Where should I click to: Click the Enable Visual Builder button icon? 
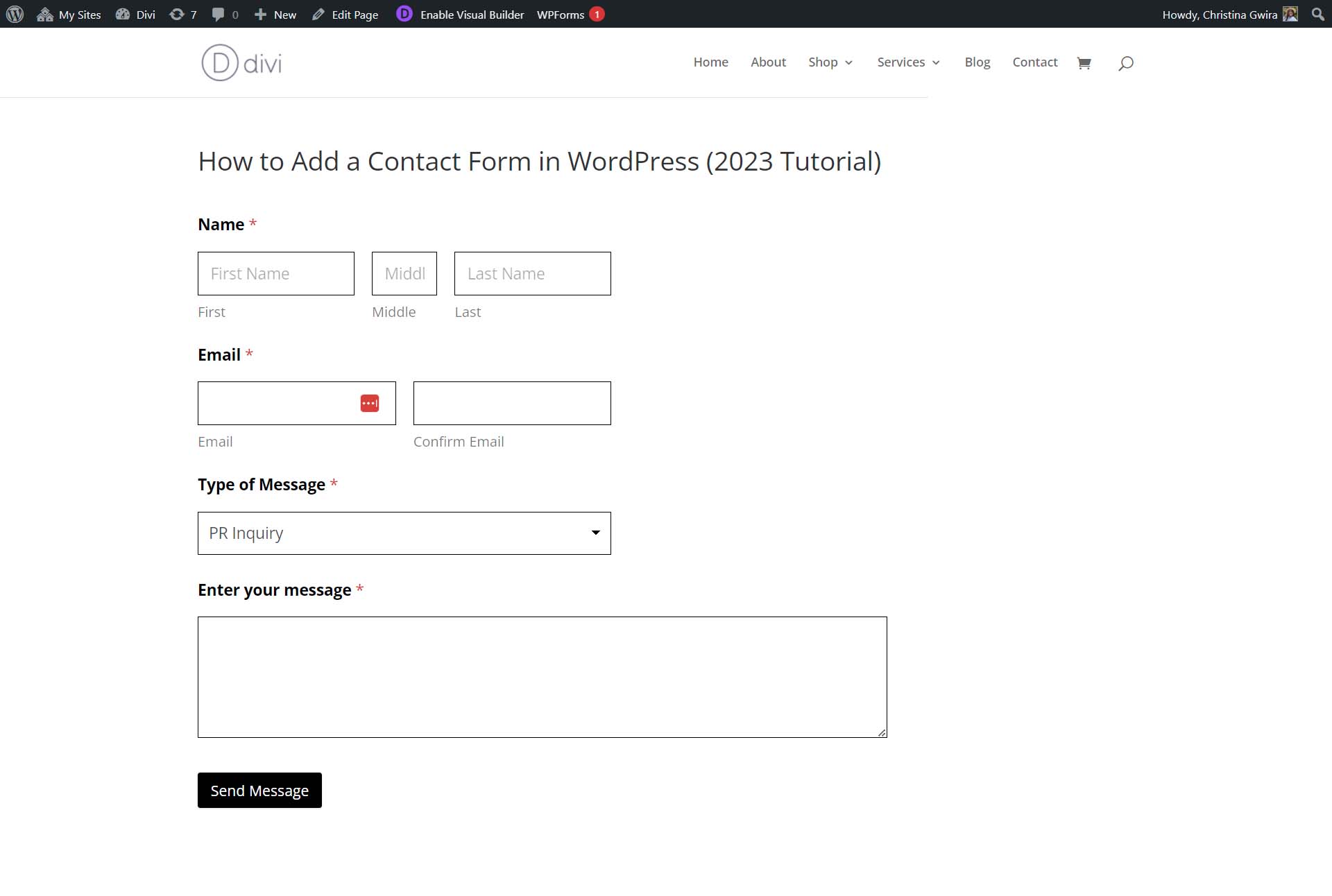404,13
